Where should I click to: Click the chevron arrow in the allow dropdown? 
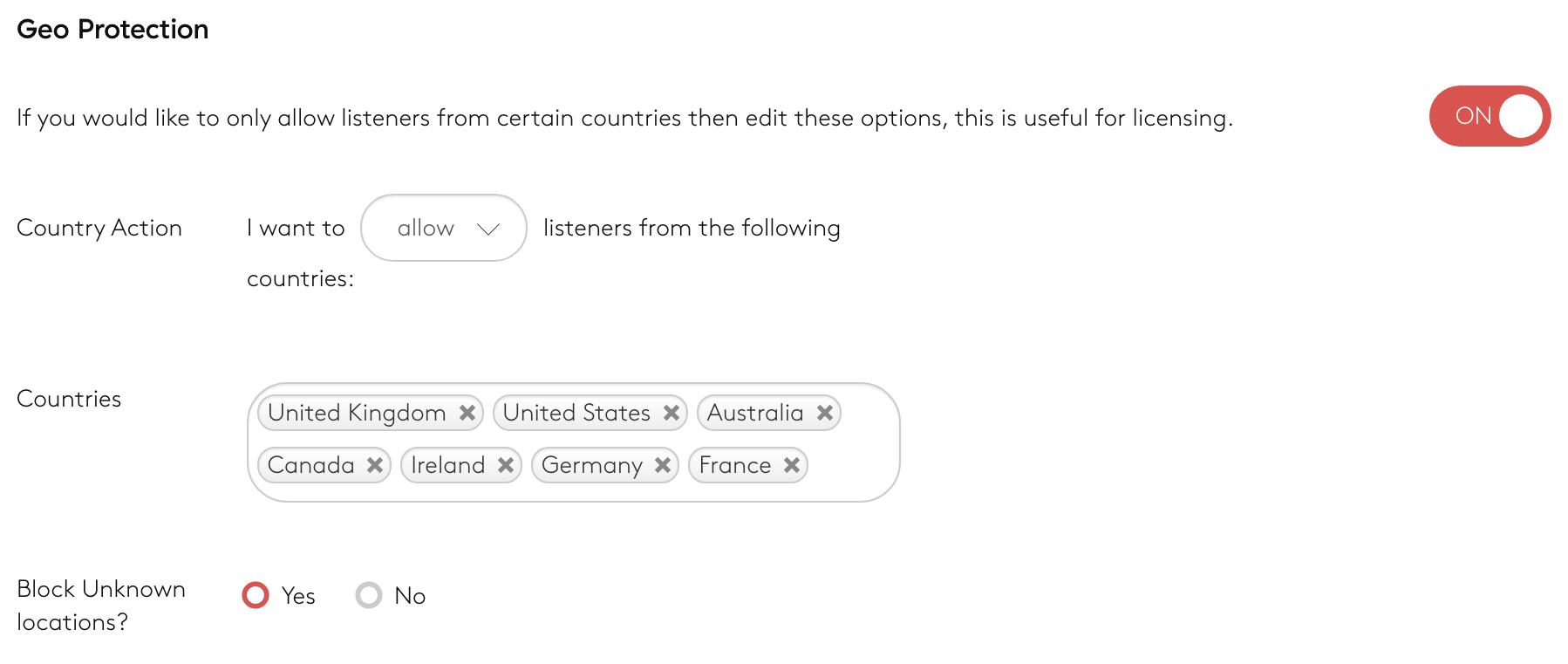(x=487, y=229)
